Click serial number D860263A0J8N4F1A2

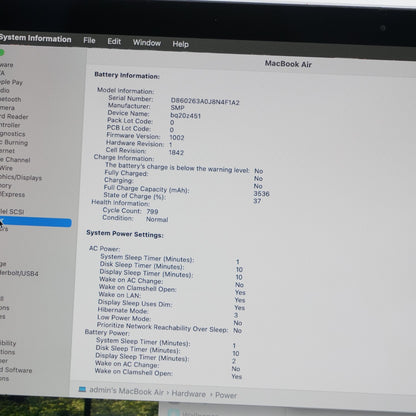tap(205, 101)
